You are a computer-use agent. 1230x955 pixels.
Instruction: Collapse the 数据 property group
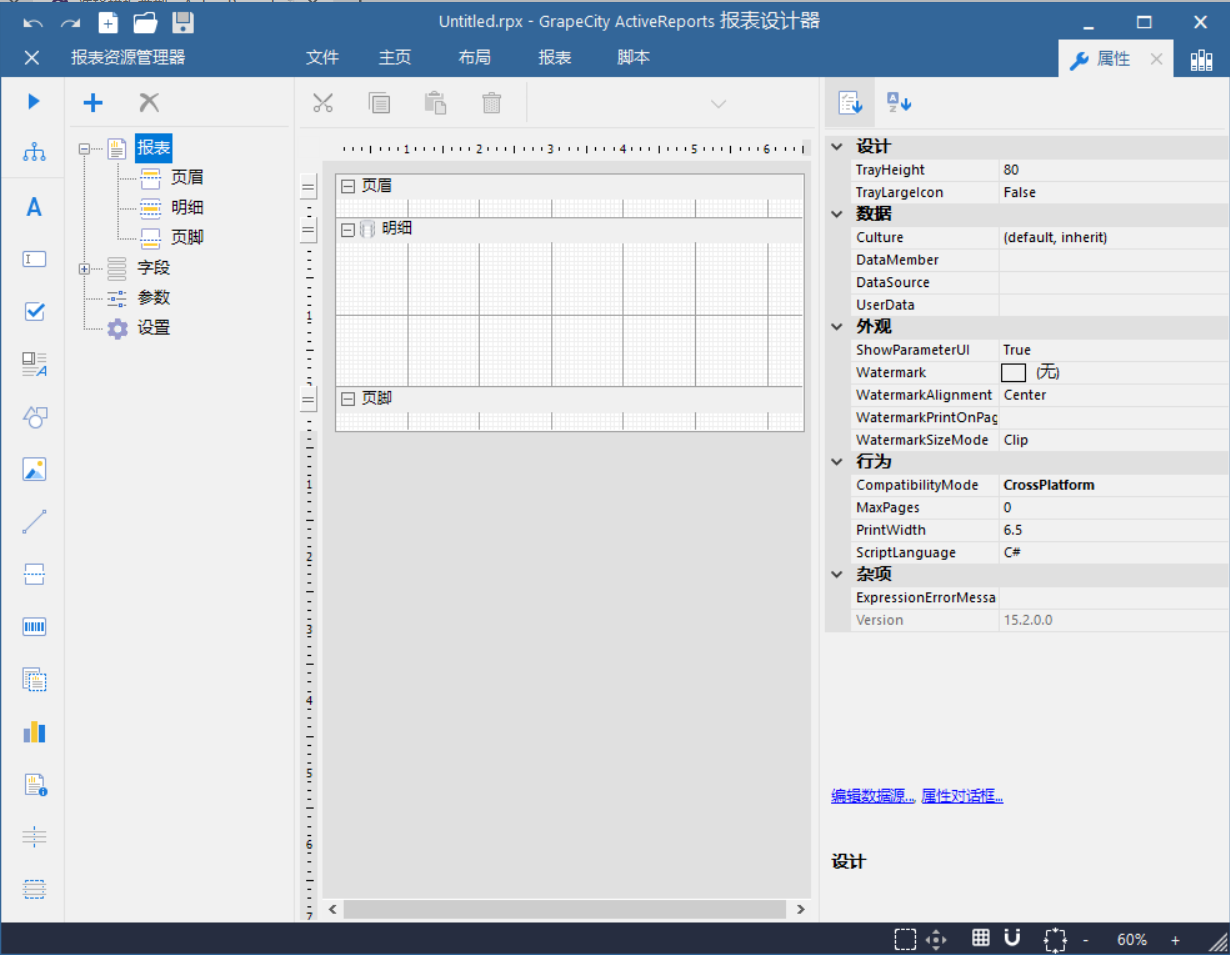tap(837, 214)
